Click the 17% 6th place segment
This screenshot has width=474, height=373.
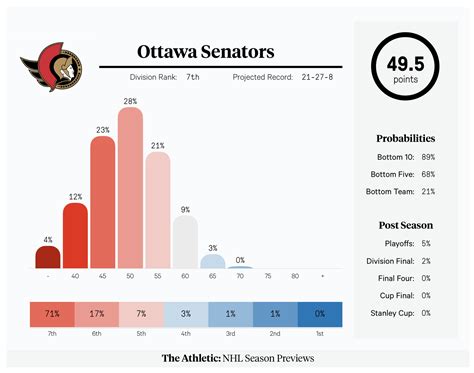97,314
